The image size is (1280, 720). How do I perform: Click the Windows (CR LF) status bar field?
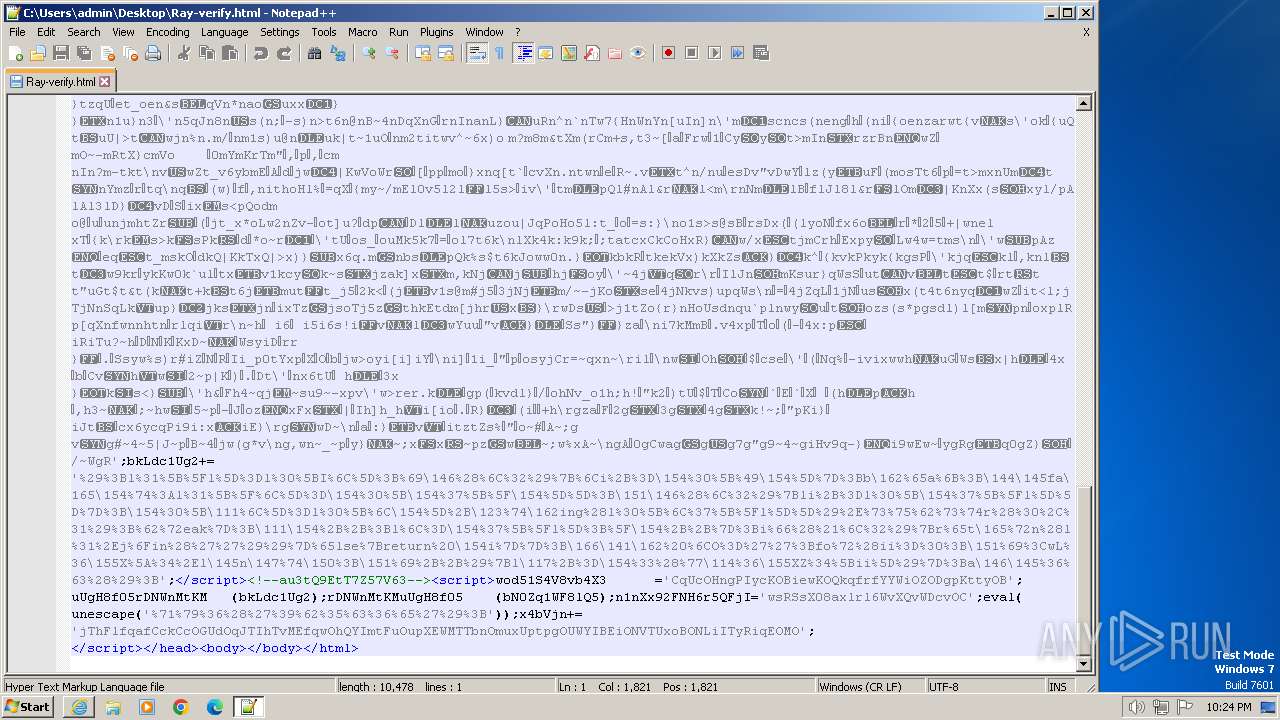point(870,687)
